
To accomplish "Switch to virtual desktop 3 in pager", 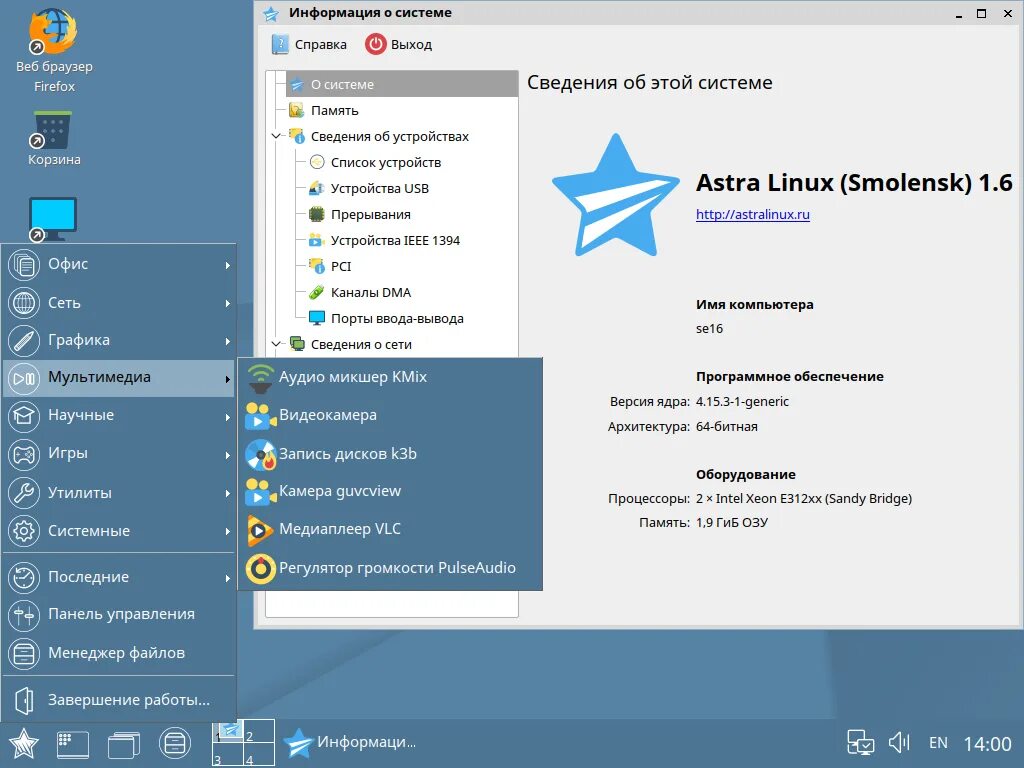I will tap(228, 754).
